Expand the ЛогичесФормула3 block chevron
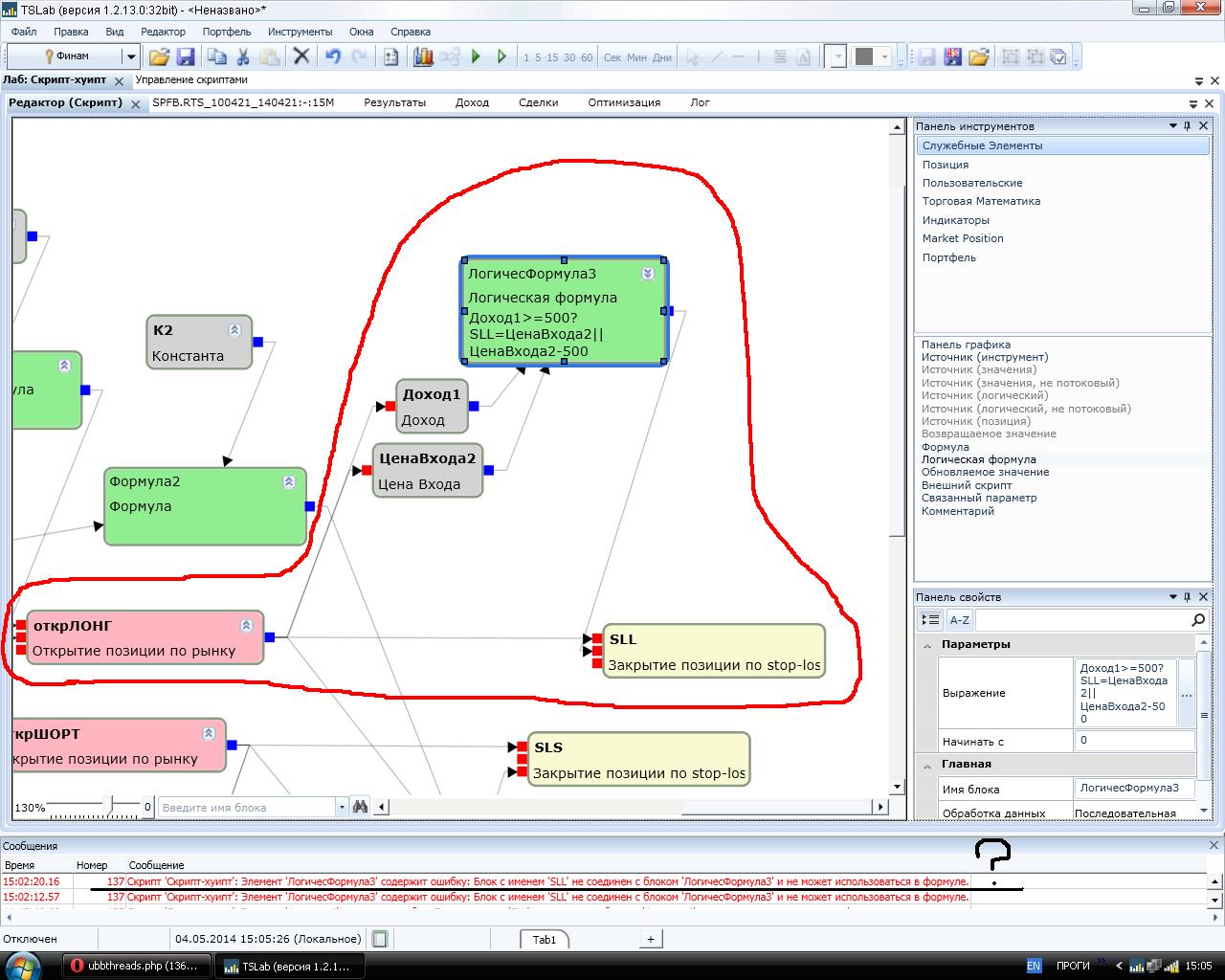 (648, 274)
